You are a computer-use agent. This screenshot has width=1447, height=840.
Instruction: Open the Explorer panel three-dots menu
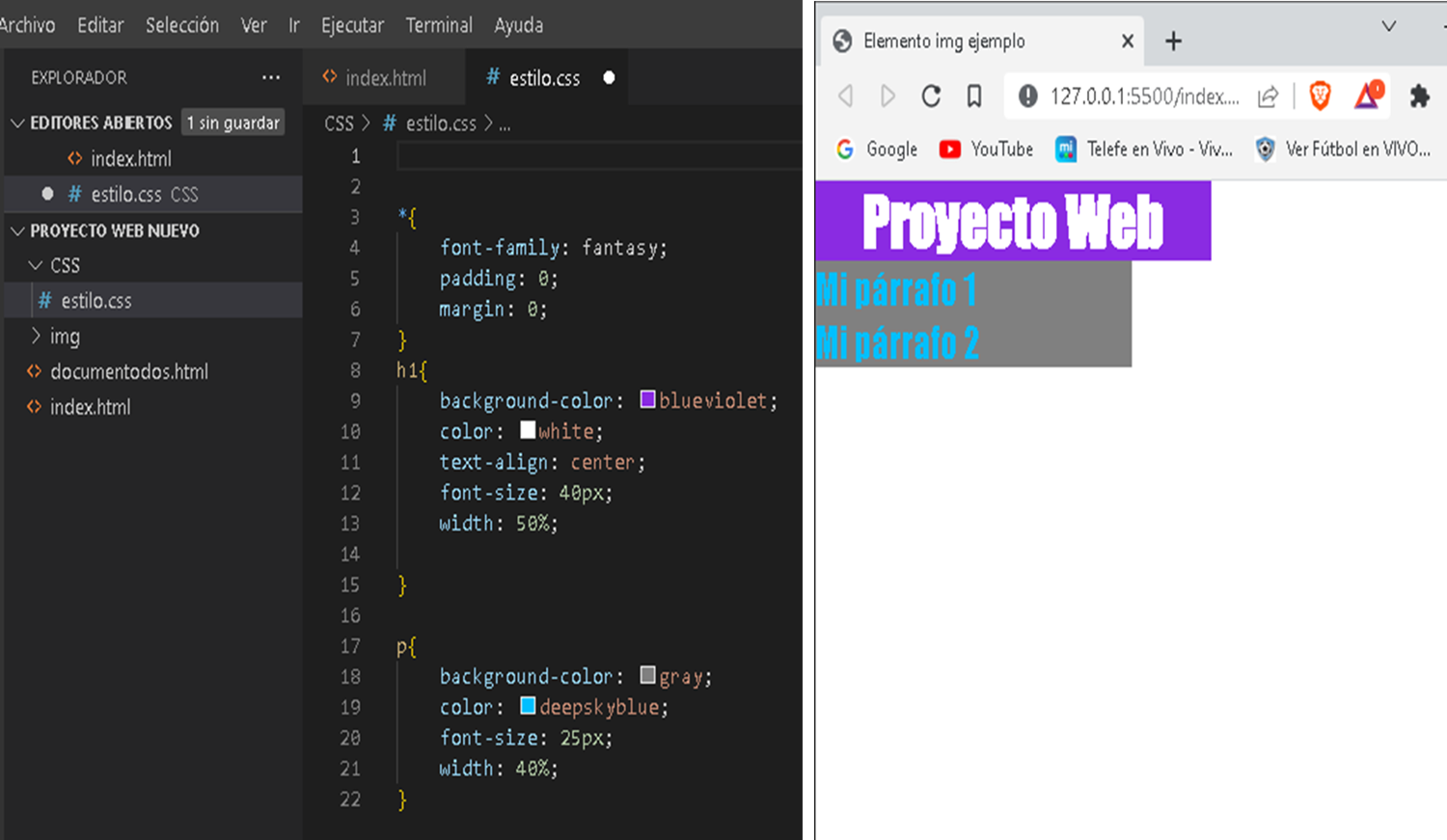coord(271,77)
